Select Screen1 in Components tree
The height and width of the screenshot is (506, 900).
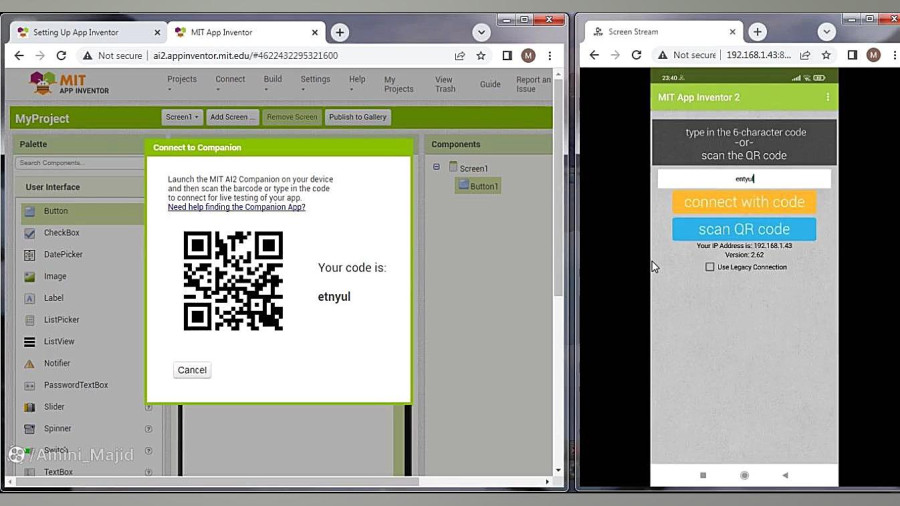coord(468,168)
